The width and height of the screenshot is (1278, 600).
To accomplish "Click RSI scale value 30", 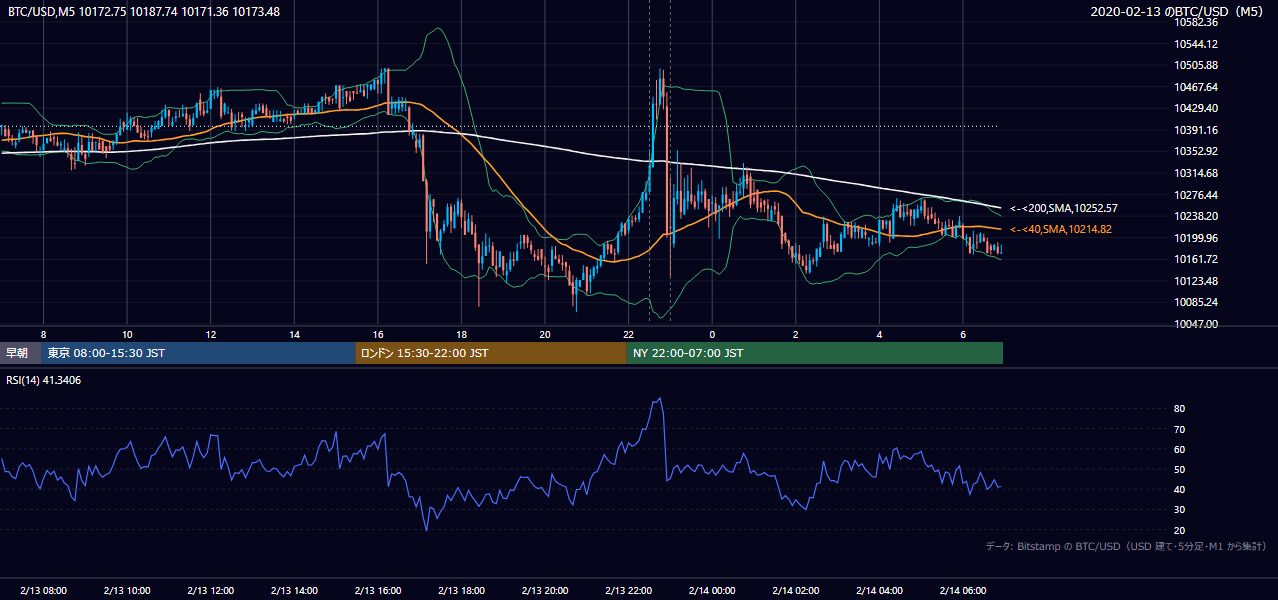I will 1179,510.
